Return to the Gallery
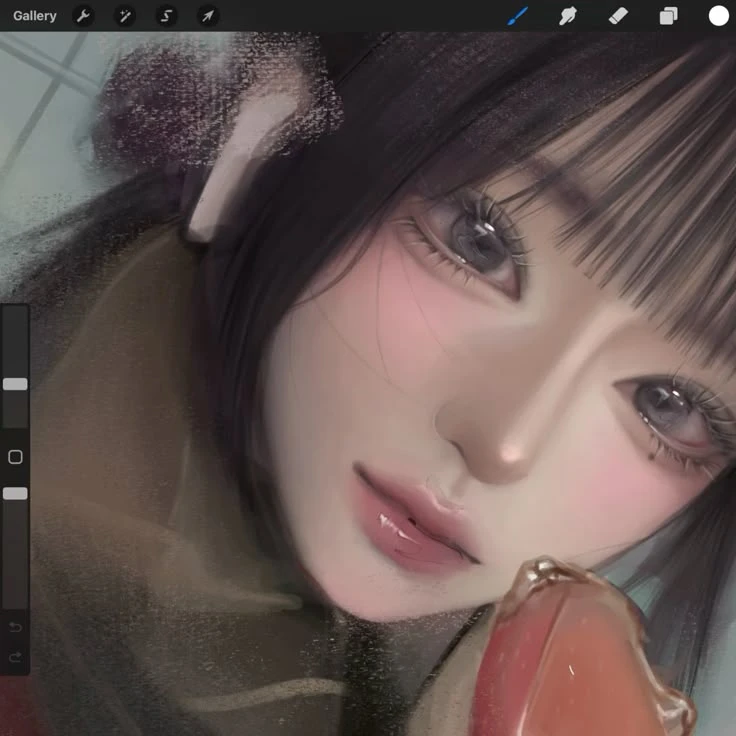Viewport: 736px width, 736px height. coord(35,16)
